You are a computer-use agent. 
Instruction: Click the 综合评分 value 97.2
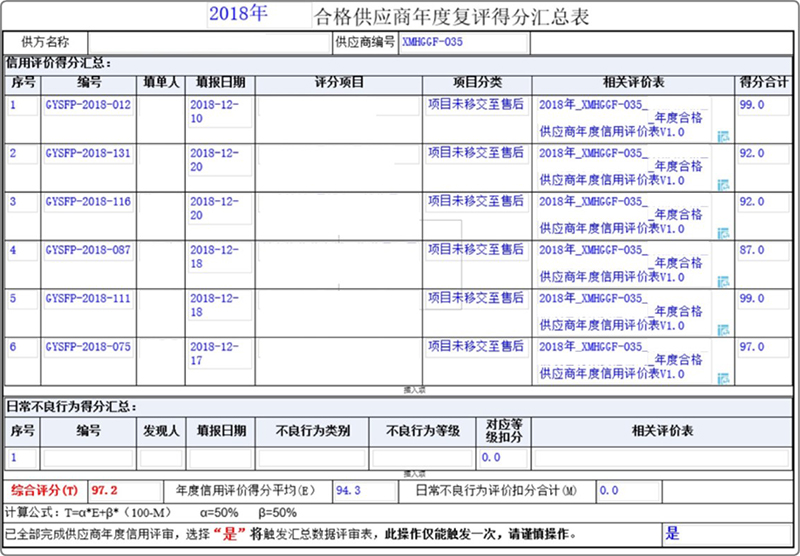coord(126,491)
